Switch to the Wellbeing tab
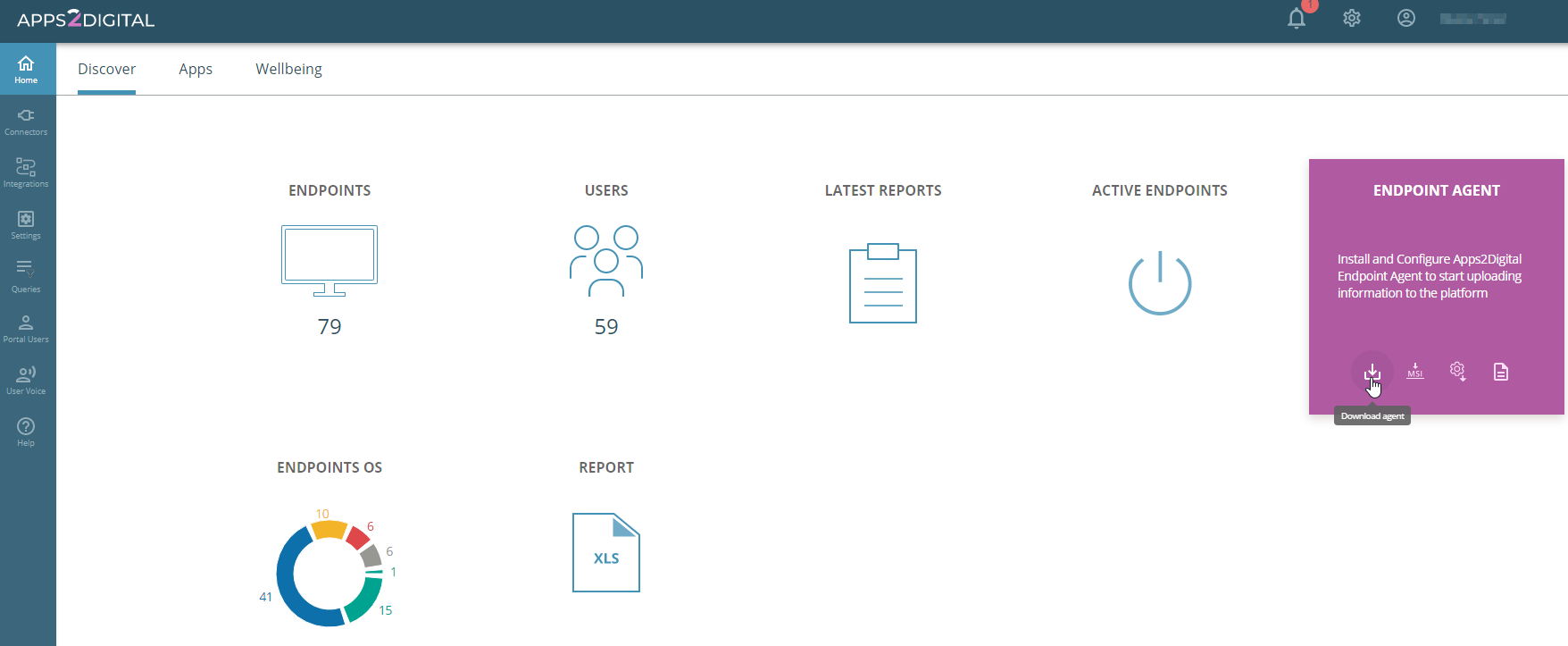The width and height of the screenshot is (1568, 646). point(288,69)
